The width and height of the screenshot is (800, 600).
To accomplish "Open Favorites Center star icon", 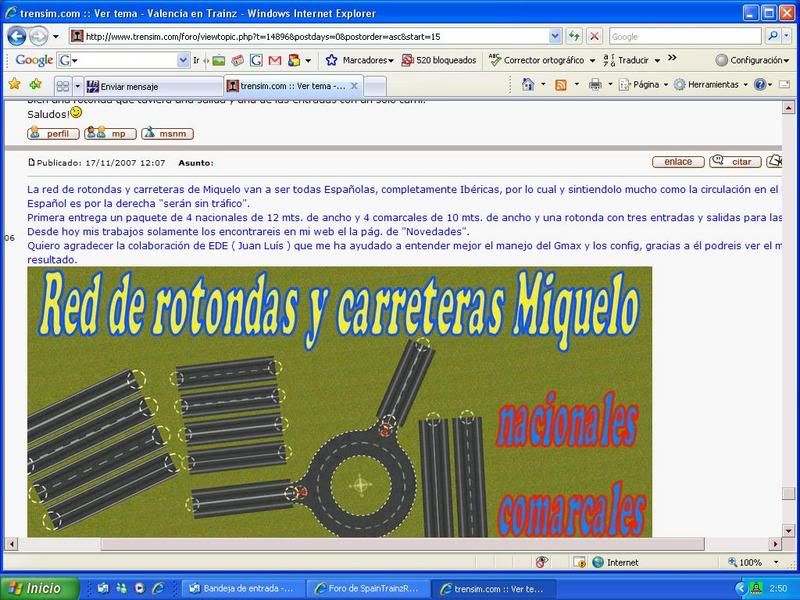I will click(x=15, y=84).
